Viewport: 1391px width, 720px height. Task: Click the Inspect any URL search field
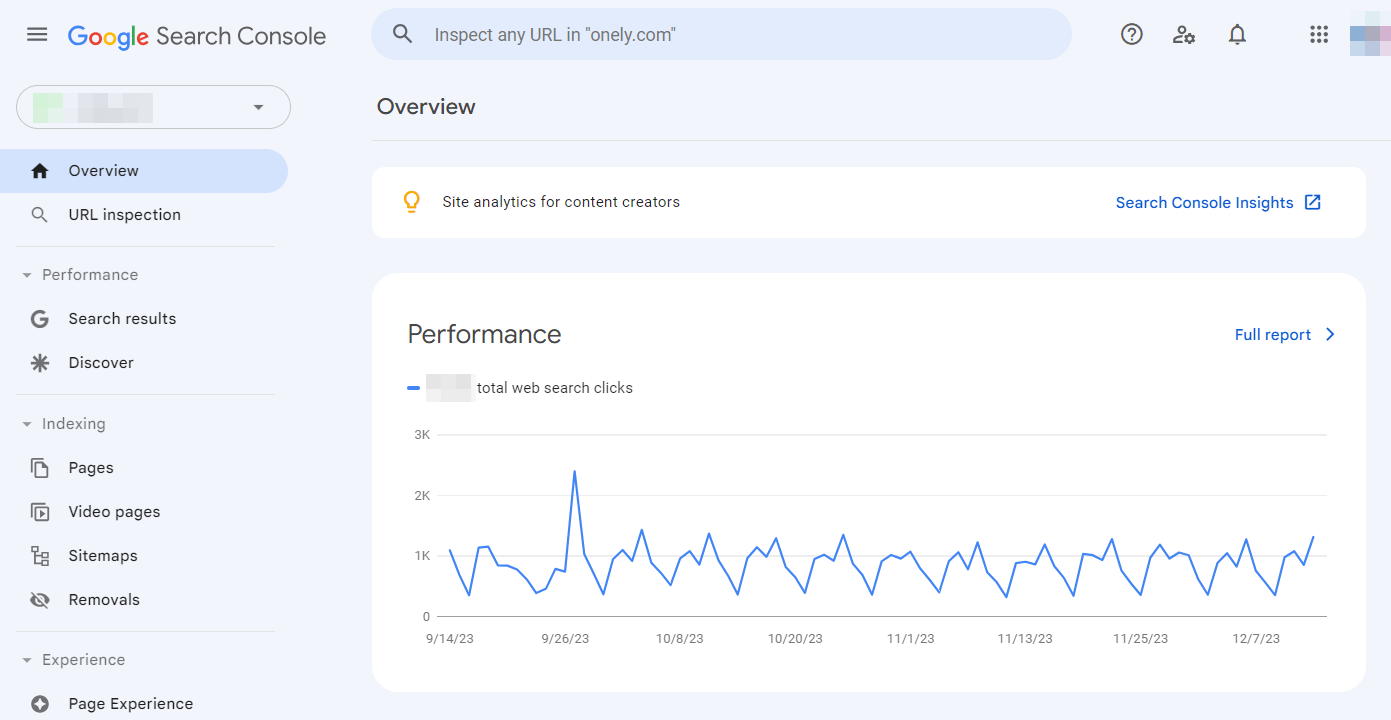point(720,35)
